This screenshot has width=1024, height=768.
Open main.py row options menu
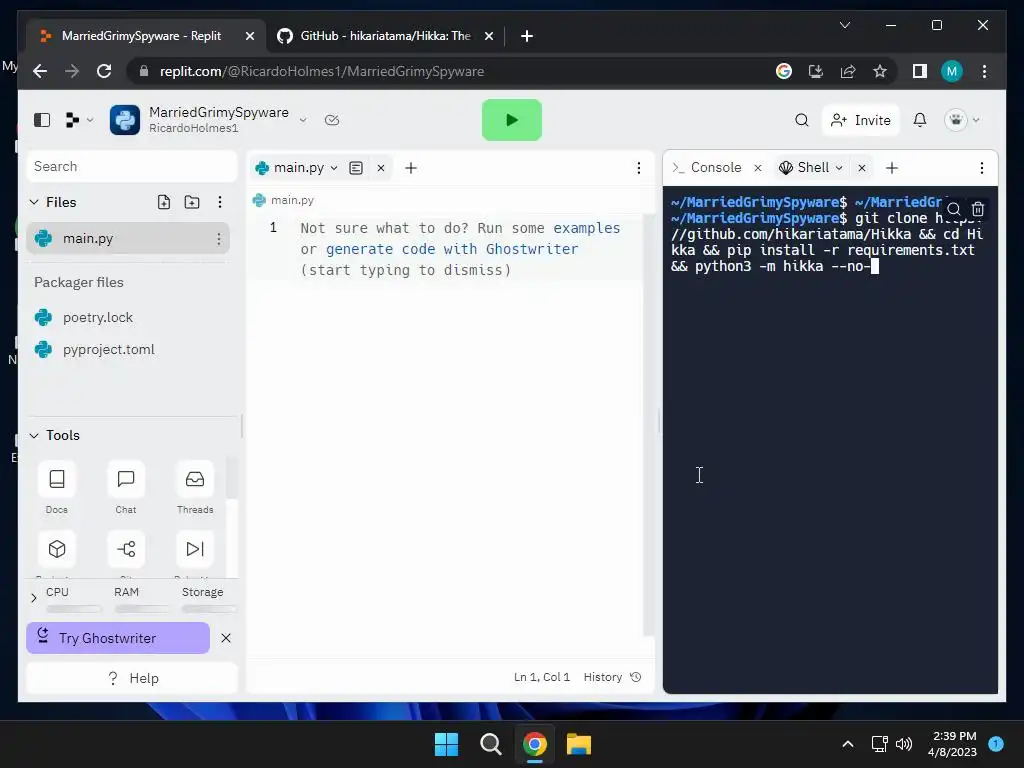pyautogui.click(x=219, y=239)
